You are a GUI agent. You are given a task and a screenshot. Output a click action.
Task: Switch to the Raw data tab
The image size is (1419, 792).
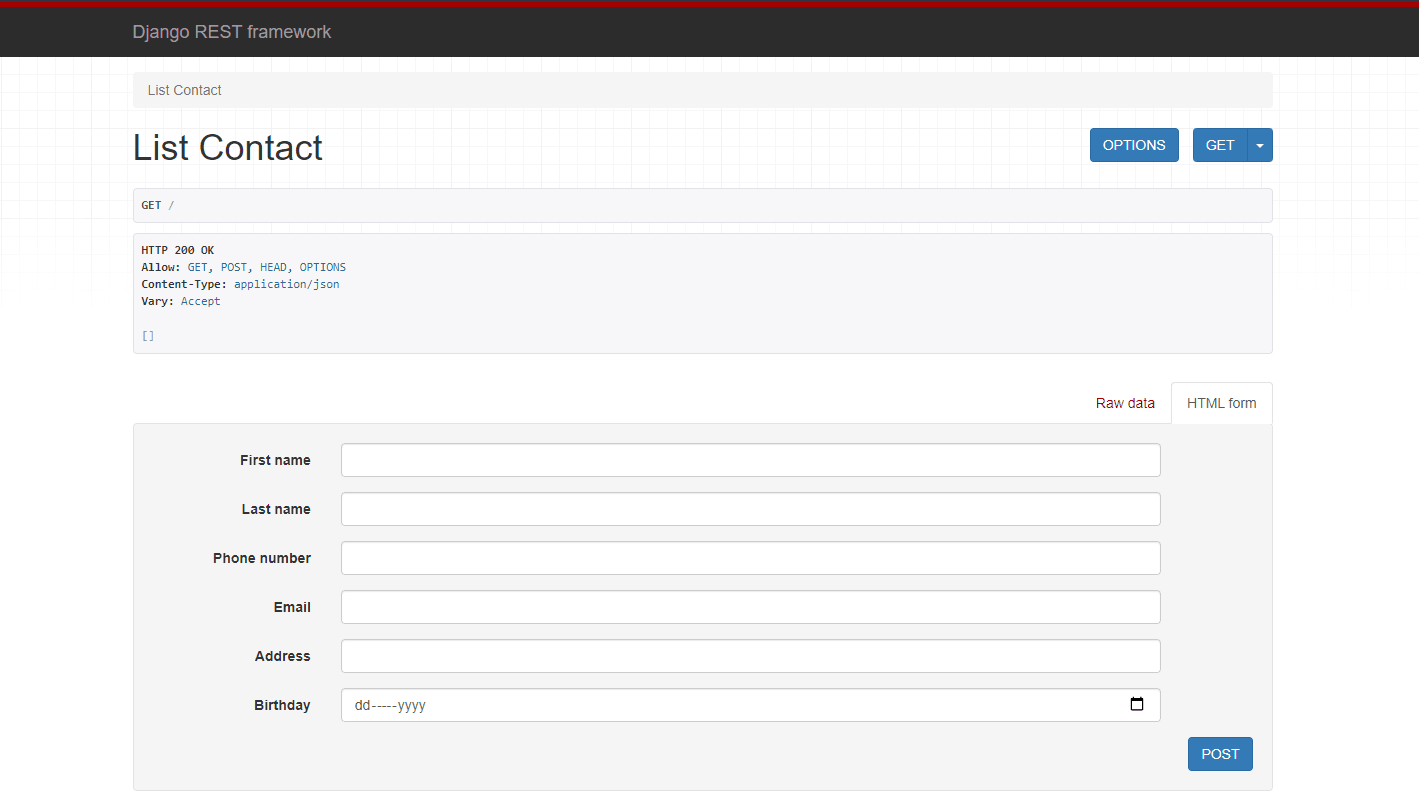pos(1125,403)
